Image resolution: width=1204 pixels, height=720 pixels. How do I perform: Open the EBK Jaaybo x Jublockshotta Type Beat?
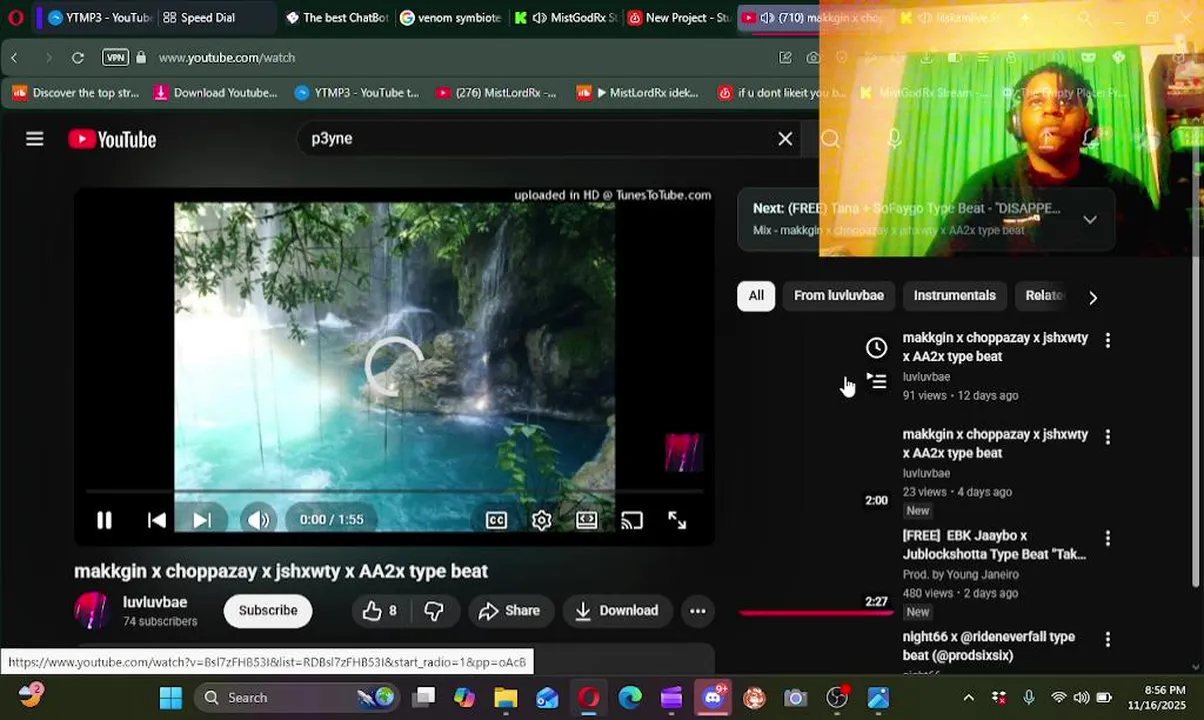tap(994, 545)
